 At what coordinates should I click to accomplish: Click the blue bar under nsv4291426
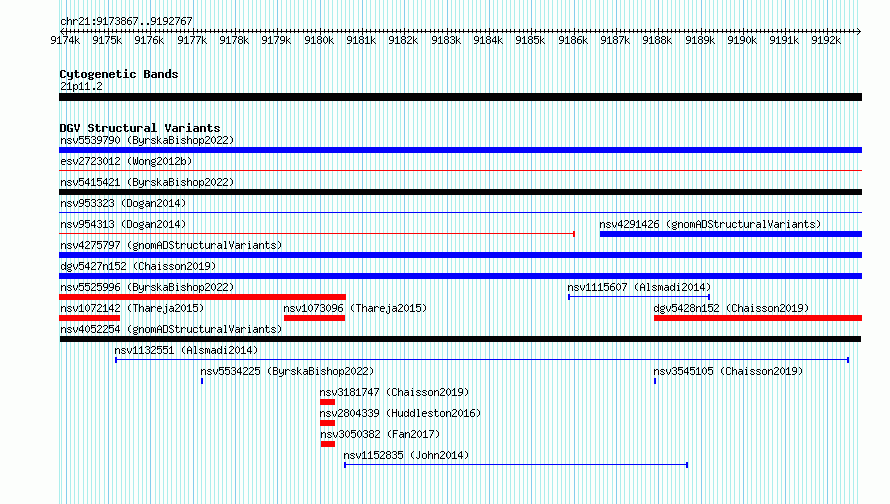731,234
